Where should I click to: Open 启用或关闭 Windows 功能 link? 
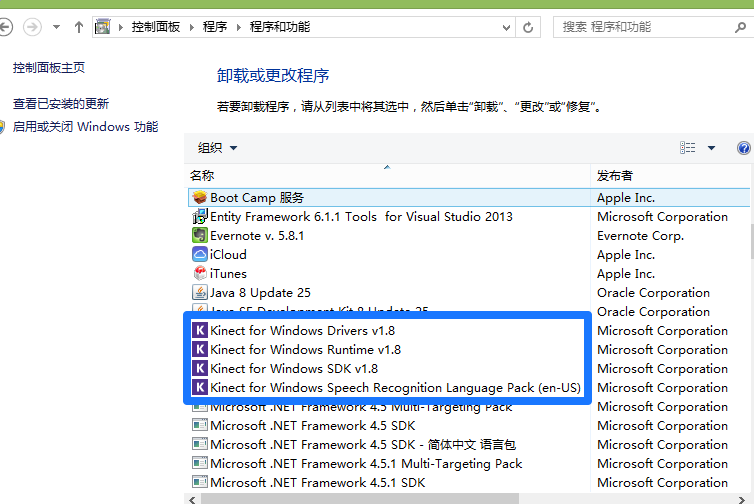[86, 127]
